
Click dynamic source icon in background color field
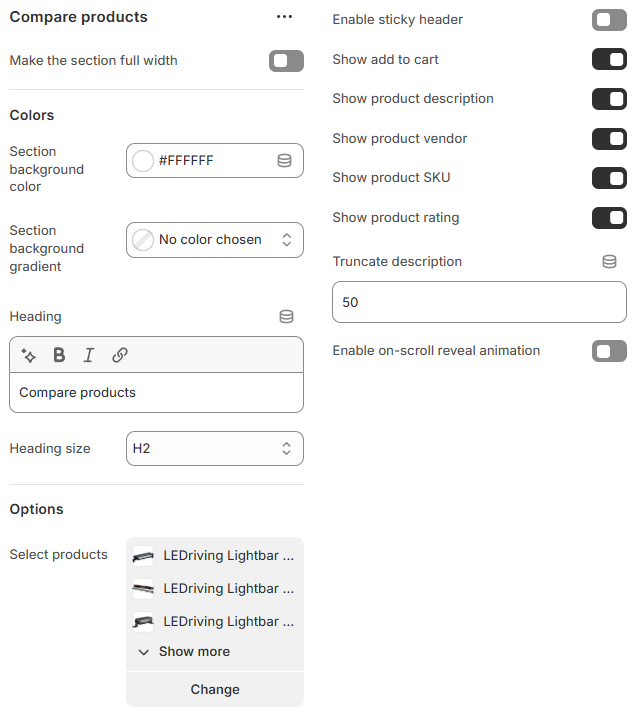tap(285, 161)
